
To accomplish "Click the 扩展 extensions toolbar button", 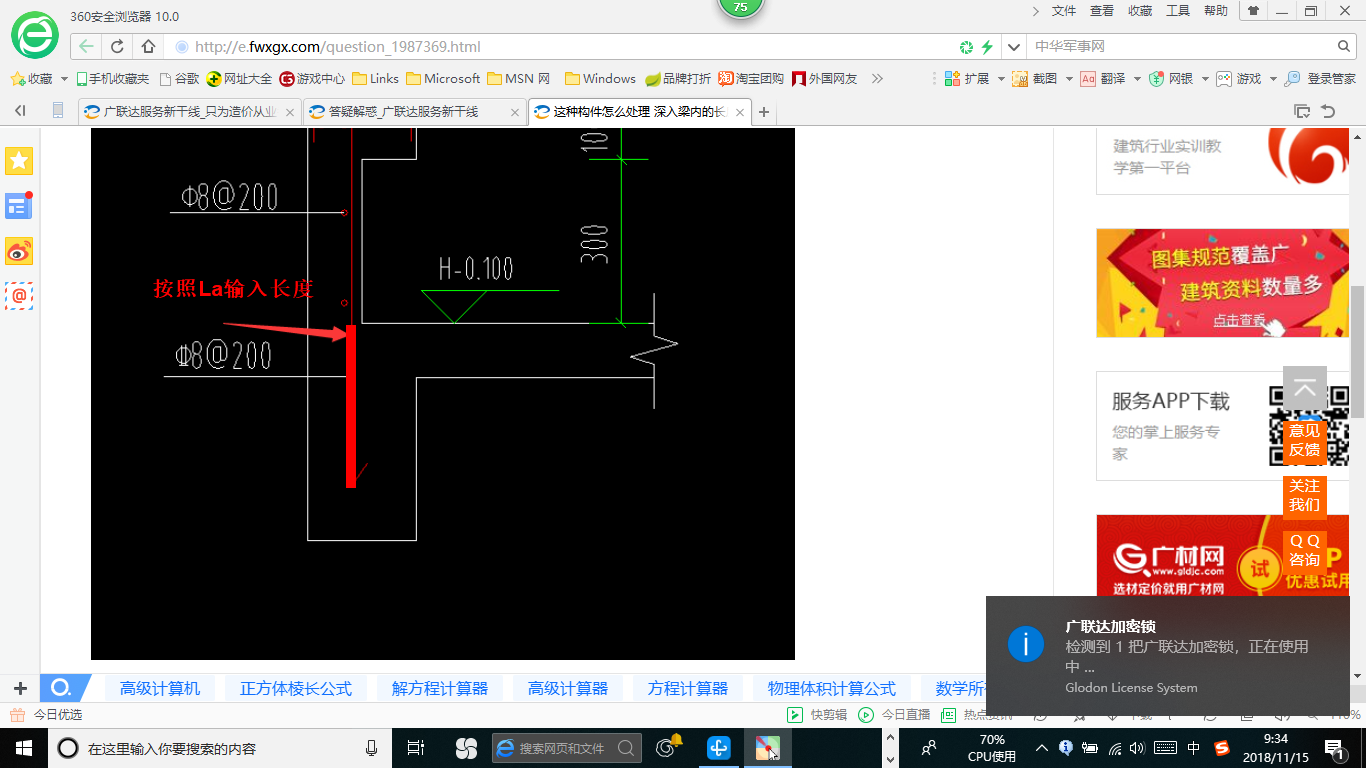I will (967, 78).
